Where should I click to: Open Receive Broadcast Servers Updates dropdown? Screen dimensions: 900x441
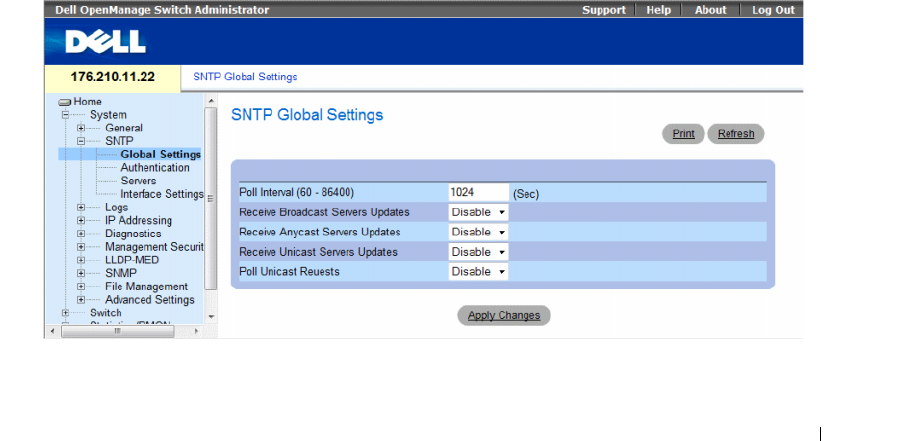[478, 212]
